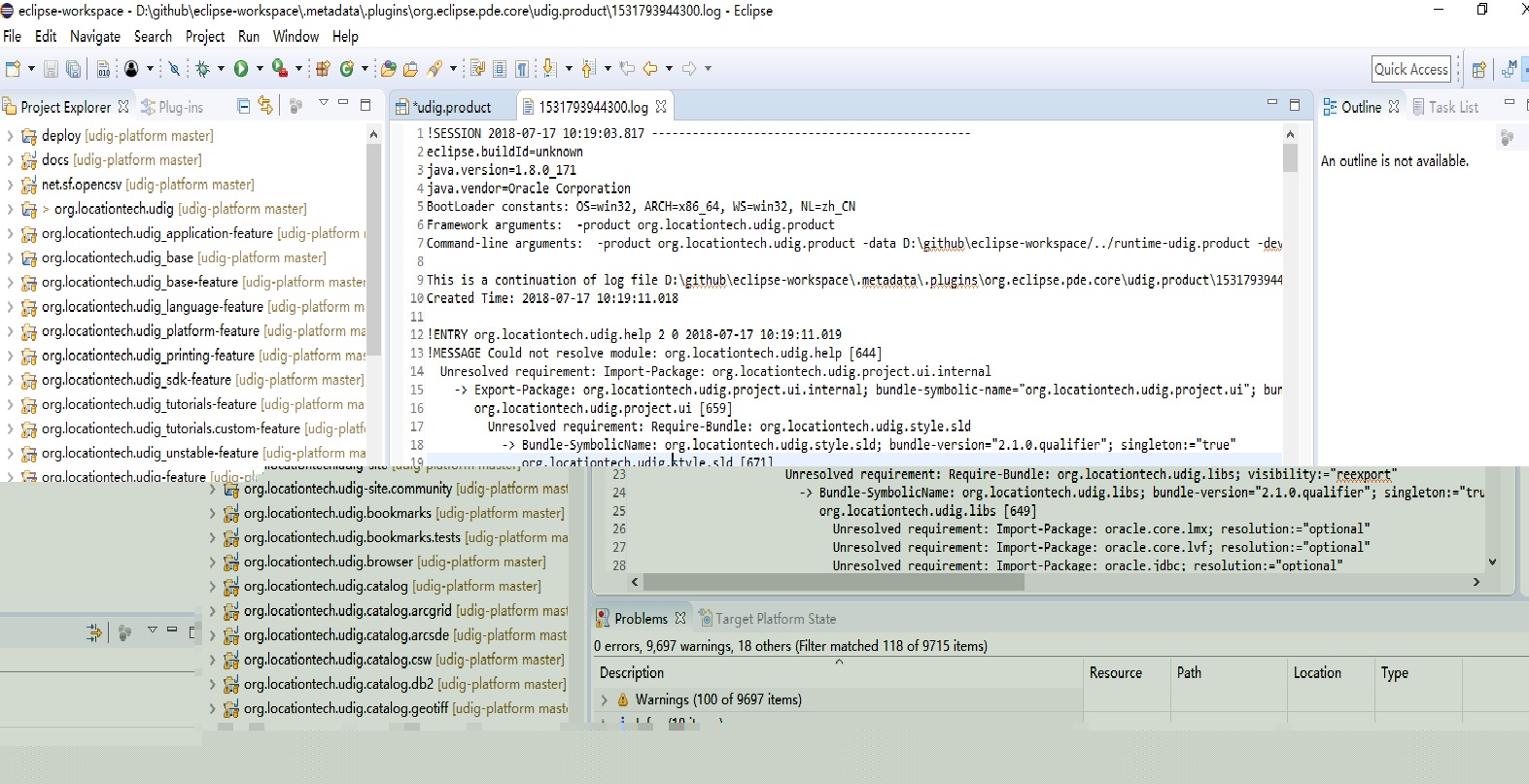Screen dimensions: 1529x784
Task: Select org.locationtech.udig.catalog.csw tree item
Action: (396, 660)
